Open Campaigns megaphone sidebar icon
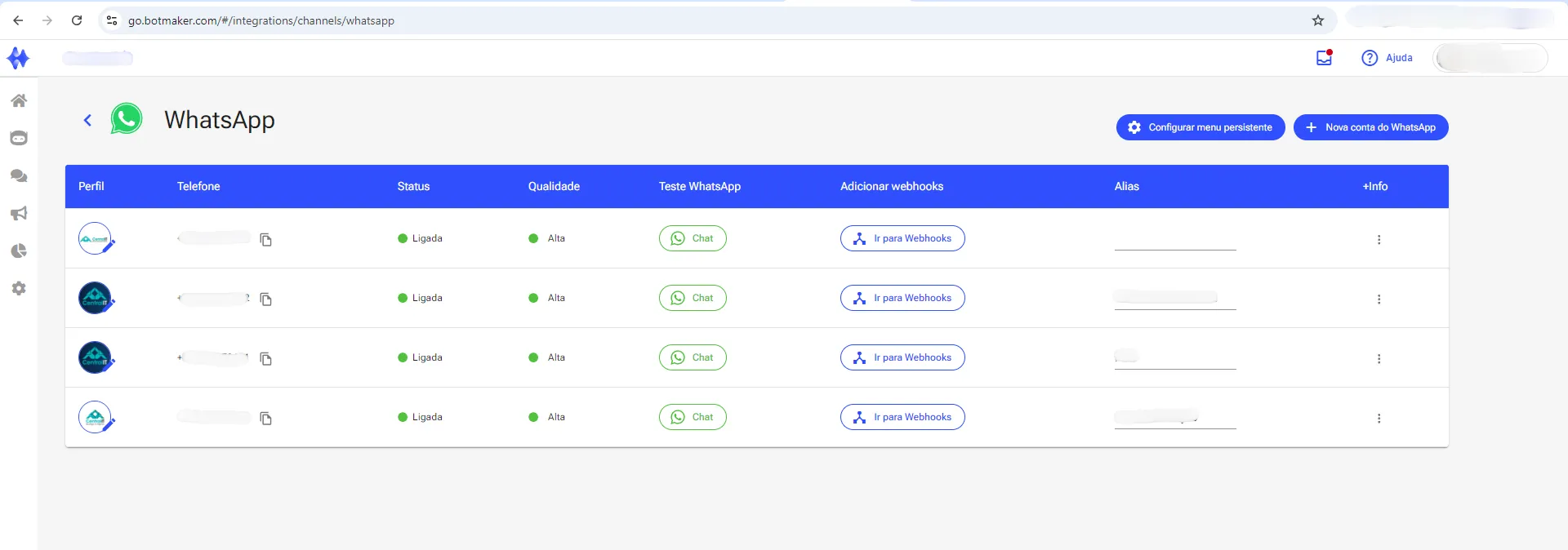1568x550 pixels. (19, 213)
